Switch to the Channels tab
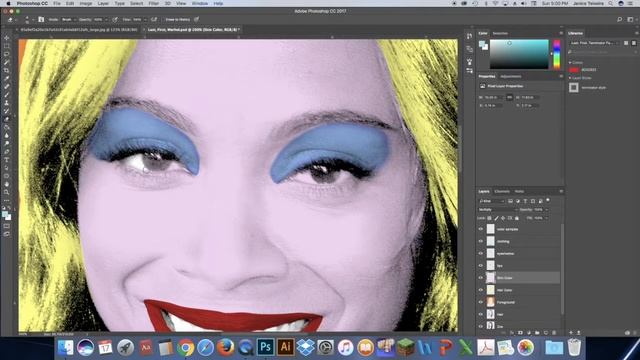 tap(502, 191)
